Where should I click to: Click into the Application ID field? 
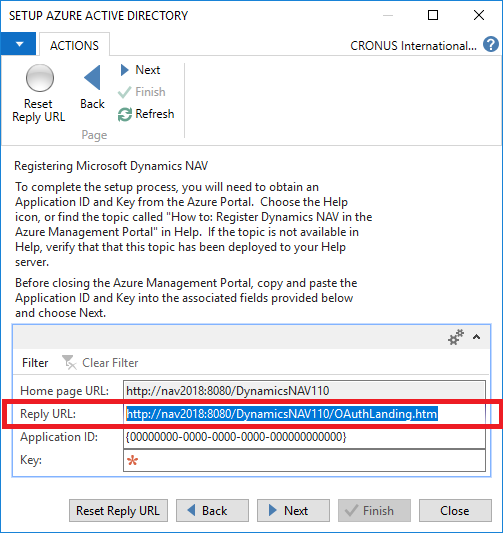pos(304,437)
